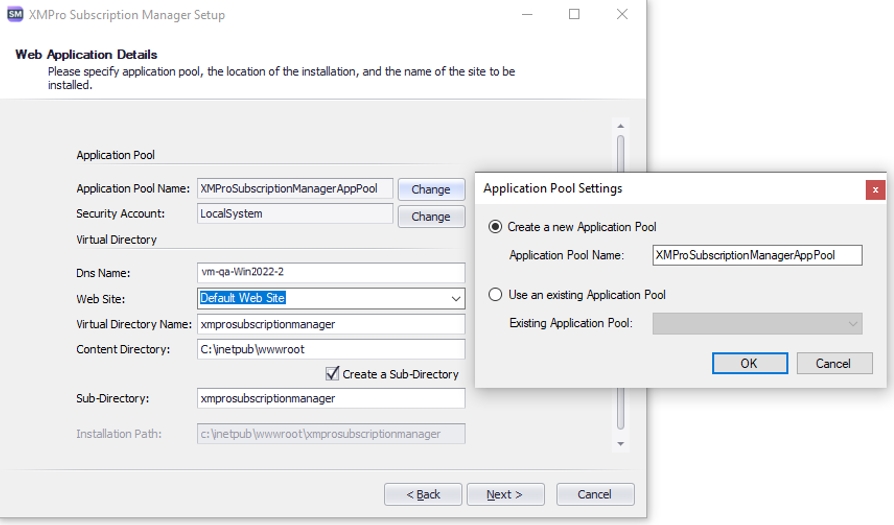The width and height of the screenshot is (894, 525).
Task: Click the Security Account LocalSystem field
Action: pos(295,214)
